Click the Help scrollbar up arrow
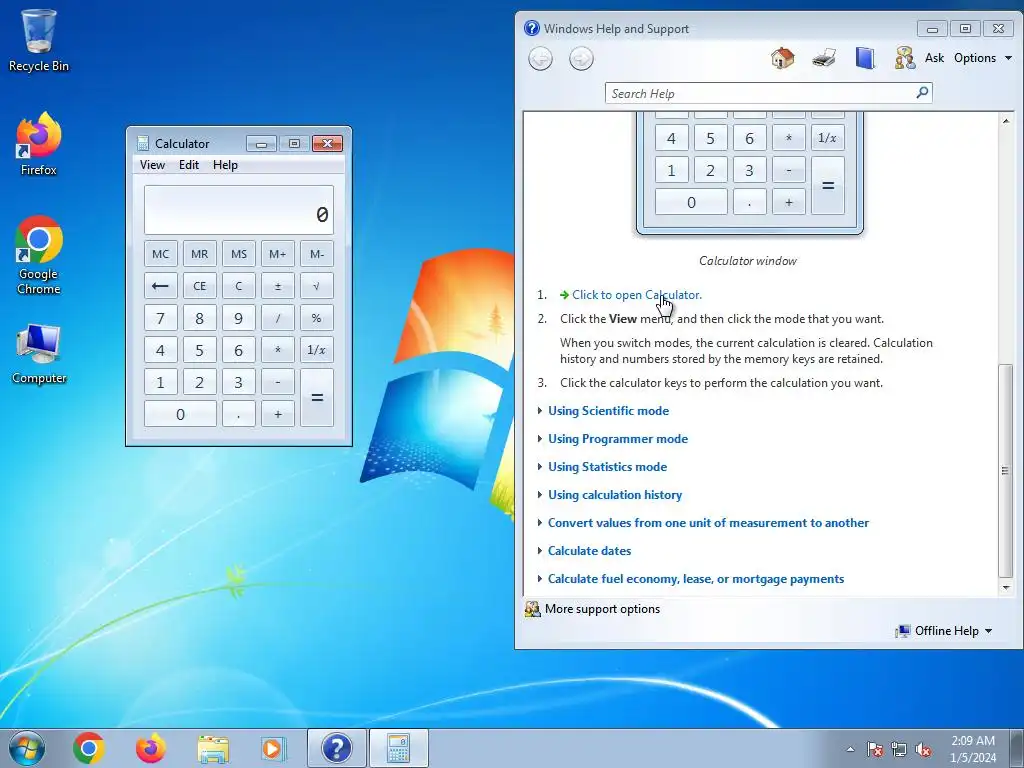1024x768 pixels. [x=1006, y=120]
